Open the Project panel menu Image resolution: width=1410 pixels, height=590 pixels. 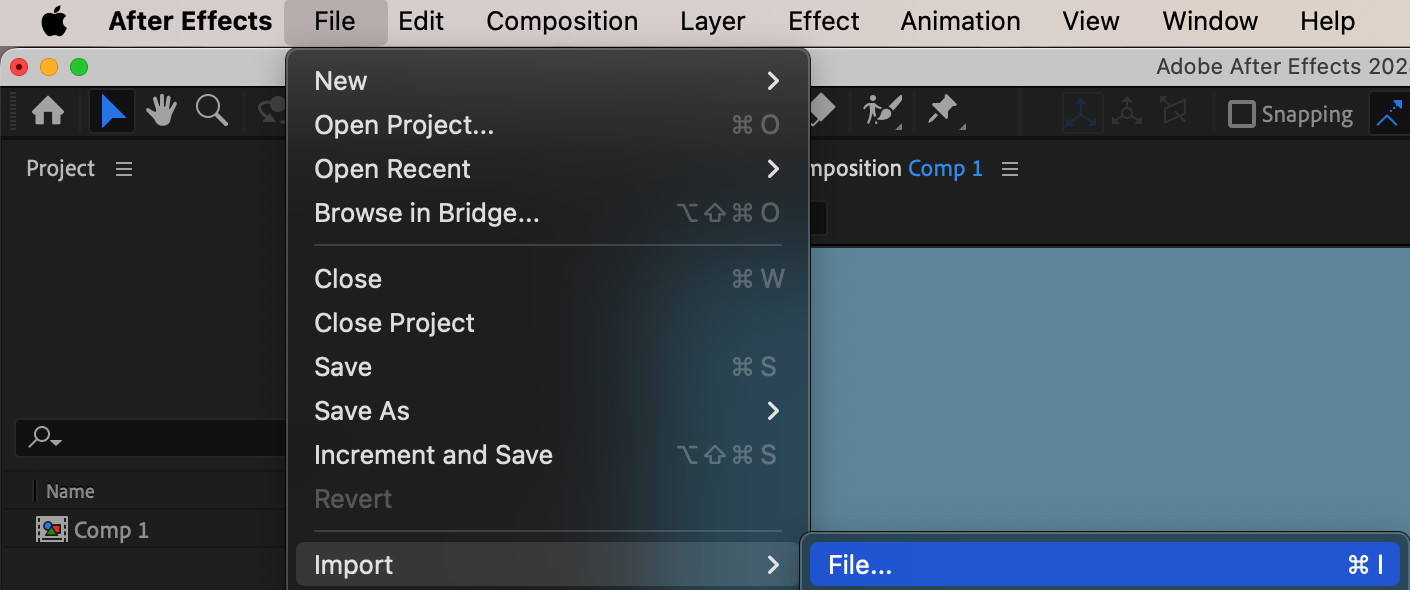point(124,169)
